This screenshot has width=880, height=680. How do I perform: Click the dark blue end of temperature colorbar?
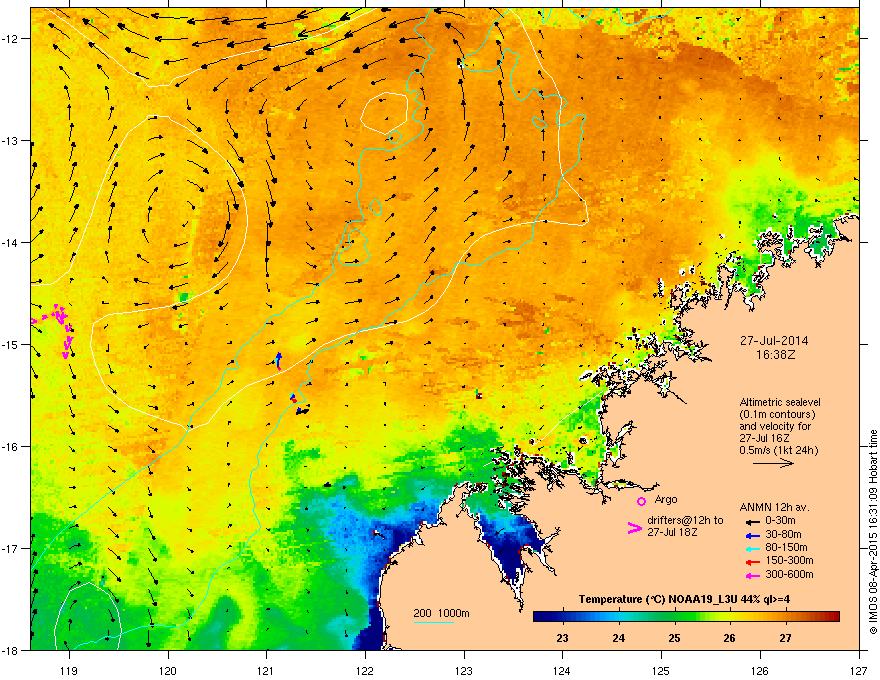(x=540, y=617)
